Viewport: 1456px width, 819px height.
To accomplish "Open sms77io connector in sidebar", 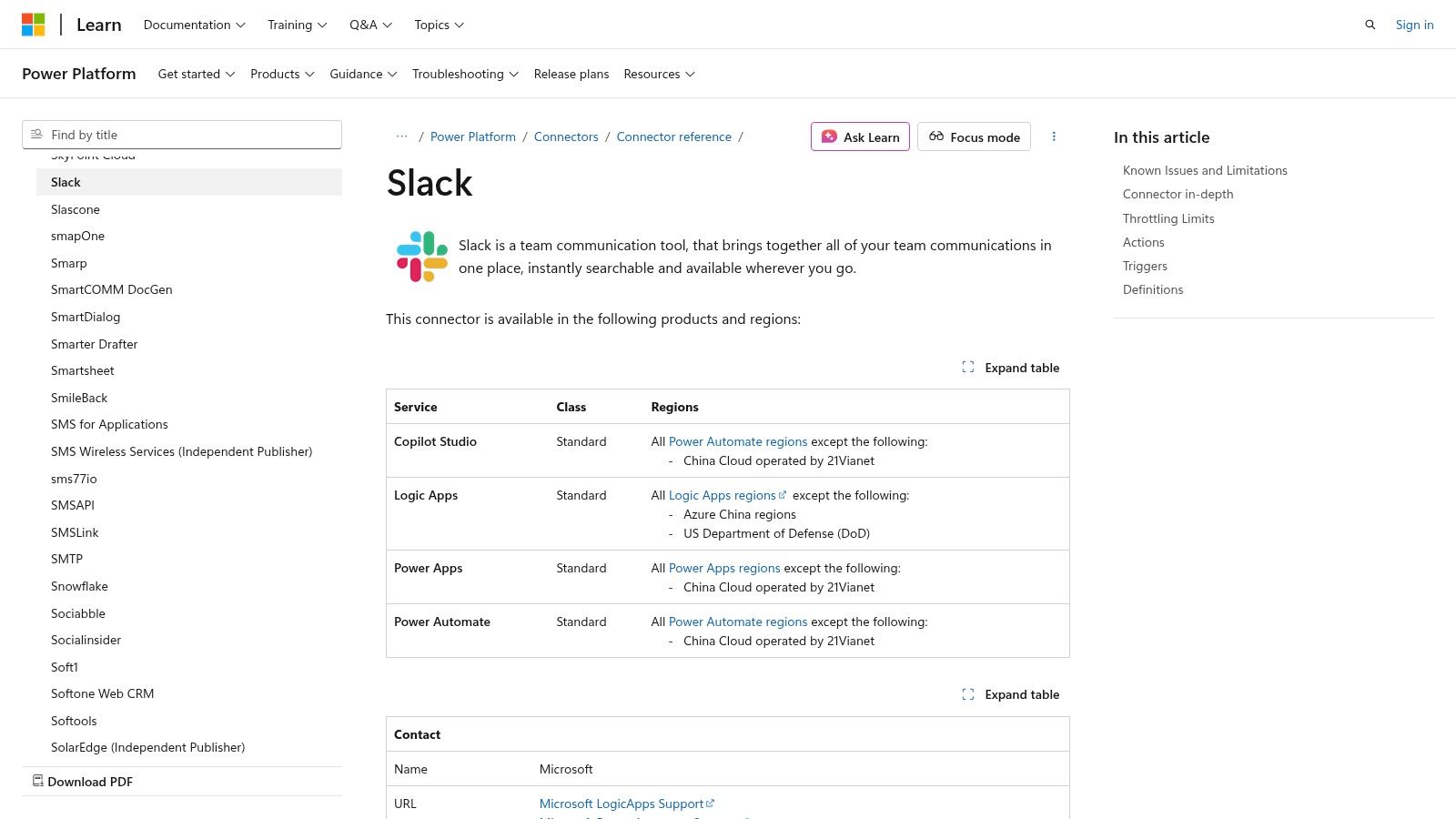I will coord(74,479).
